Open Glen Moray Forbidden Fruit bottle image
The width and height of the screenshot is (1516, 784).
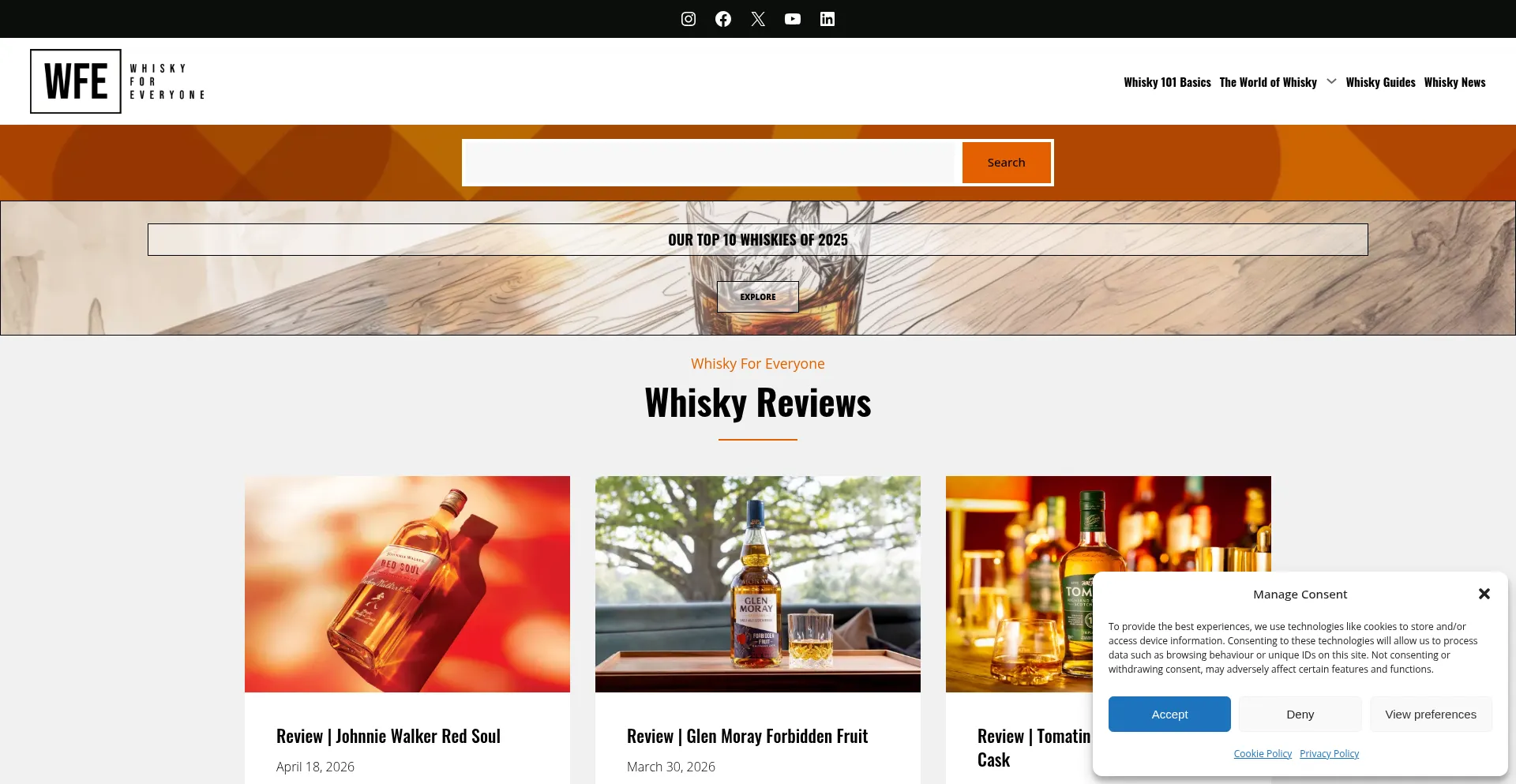[758, 584]
